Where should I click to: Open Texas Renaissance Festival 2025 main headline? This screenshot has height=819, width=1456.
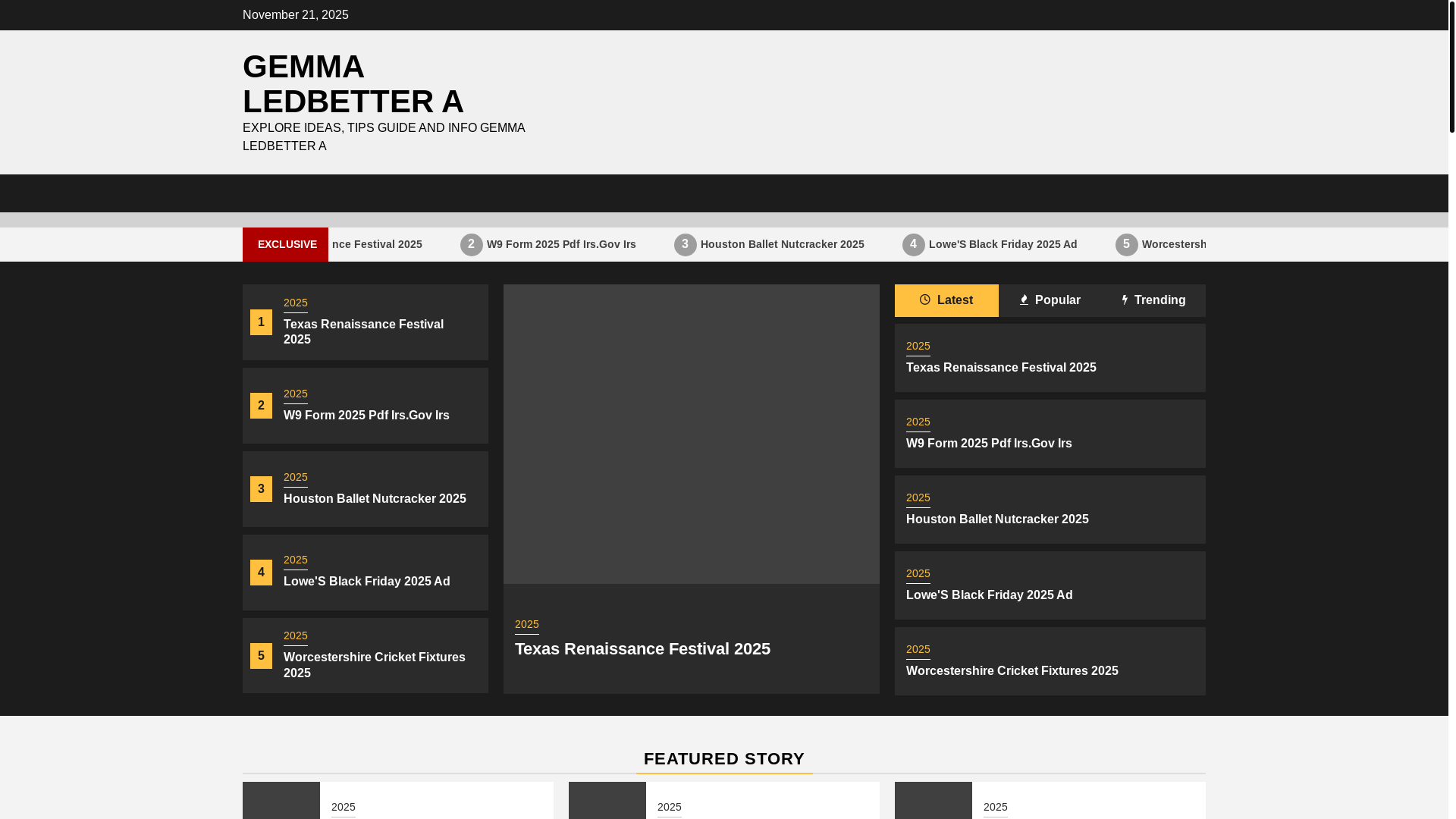pos(643,649)
